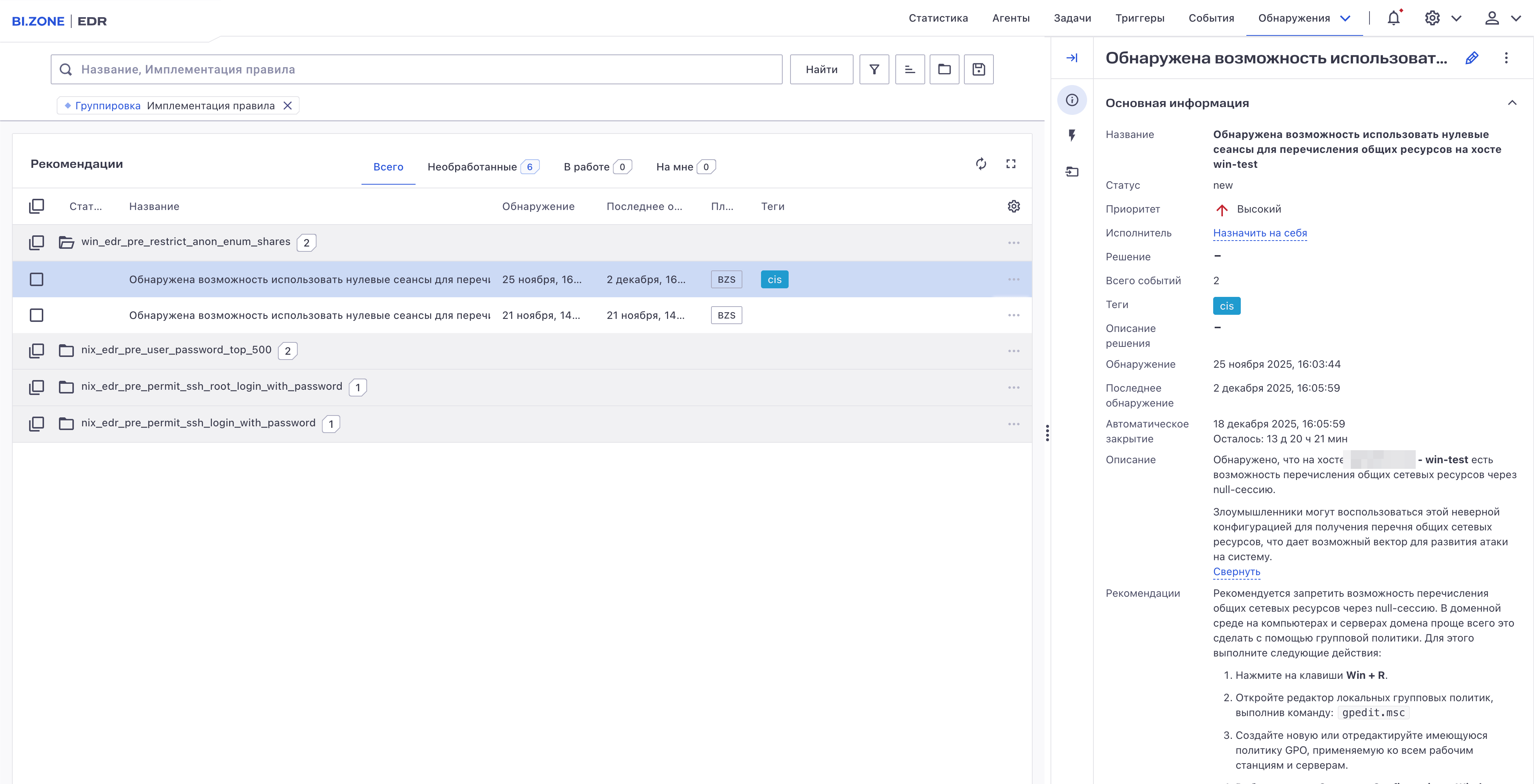The image size is (1534, 784).
Task: Click the save search icon
Action: click(x=979, y=70)
